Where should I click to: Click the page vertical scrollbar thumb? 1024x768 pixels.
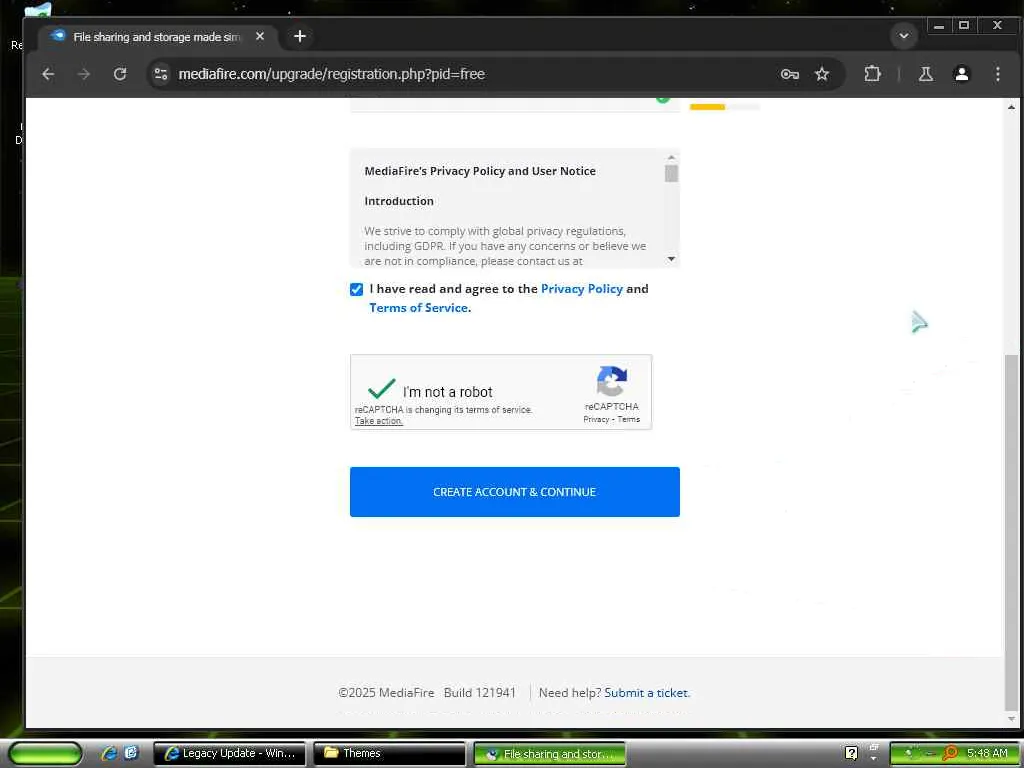click(x=1011, y=532)
